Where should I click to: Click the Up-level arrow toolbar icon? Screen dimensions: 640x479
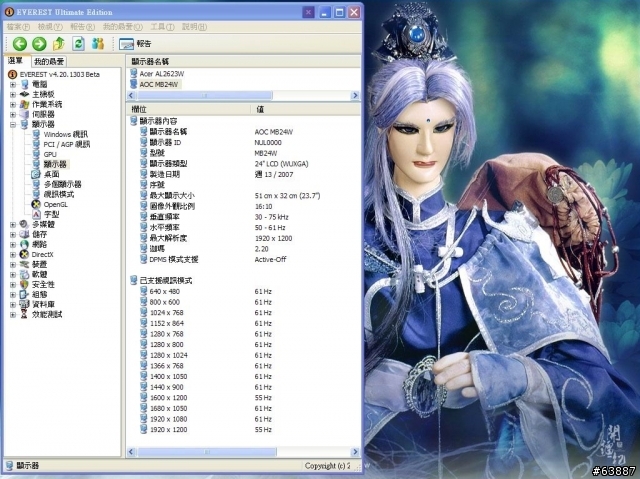[x=59, y=44]
